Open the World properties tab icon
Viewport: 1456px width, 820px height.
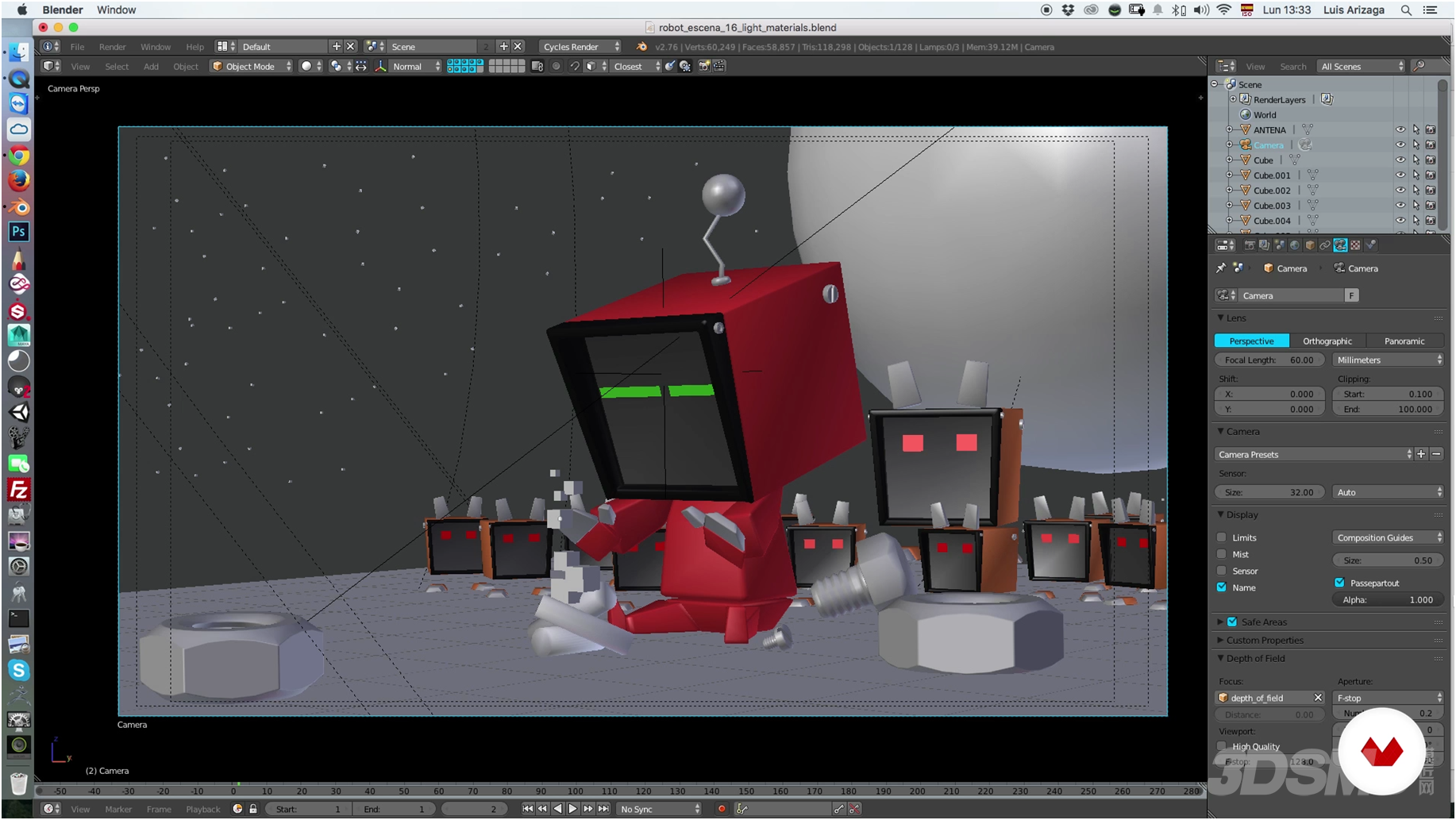1295,245
